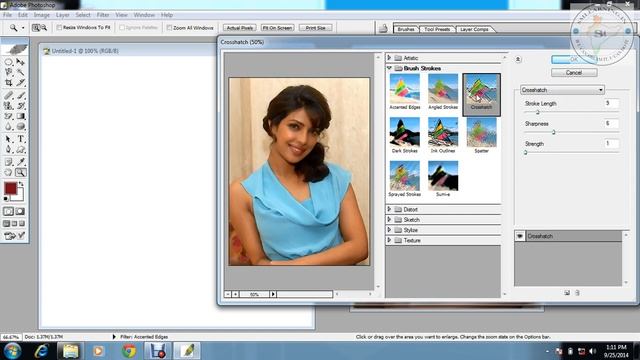Click the swap foreground/background colors arrow
This screenshot has height=360, width=640.
tap(21, 184)
